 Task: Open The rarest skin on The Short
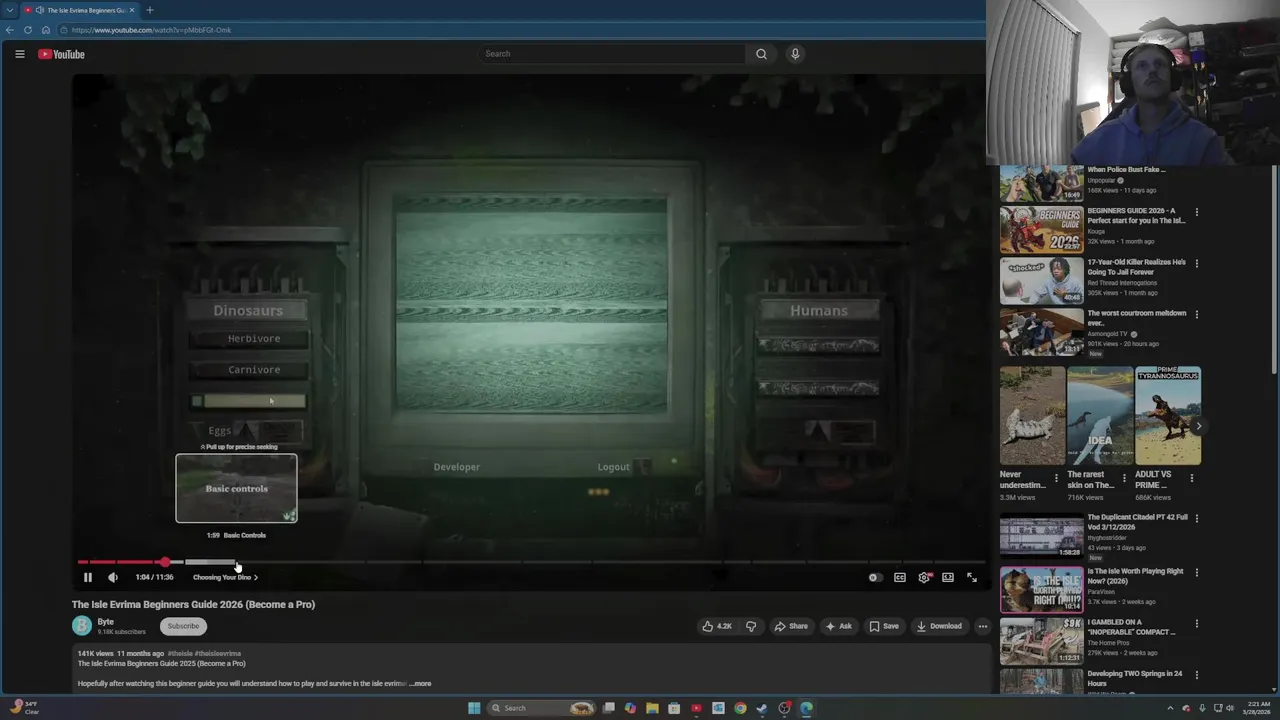[1100, 416]
